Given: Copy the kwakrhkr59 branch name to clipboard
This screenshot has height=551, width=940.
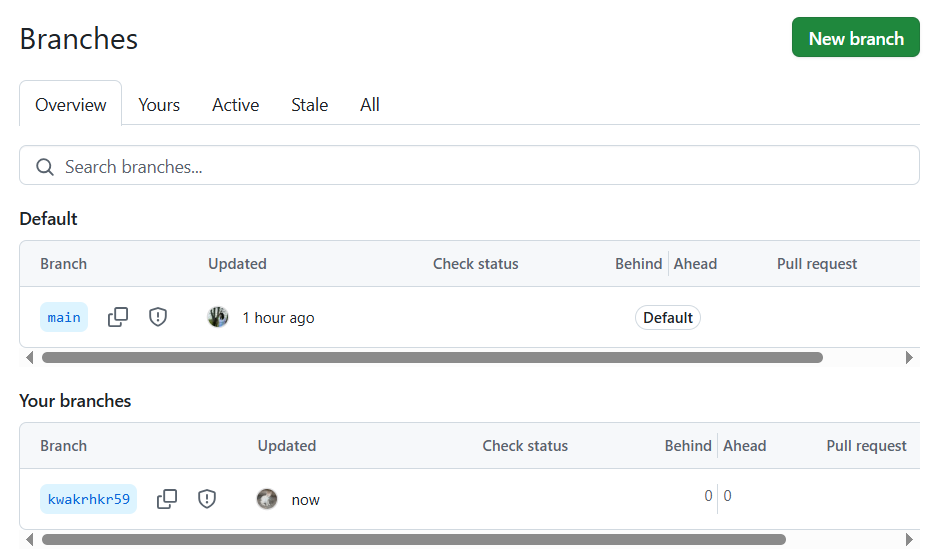Looking at the screenshot, I should (x=167, y=499).
